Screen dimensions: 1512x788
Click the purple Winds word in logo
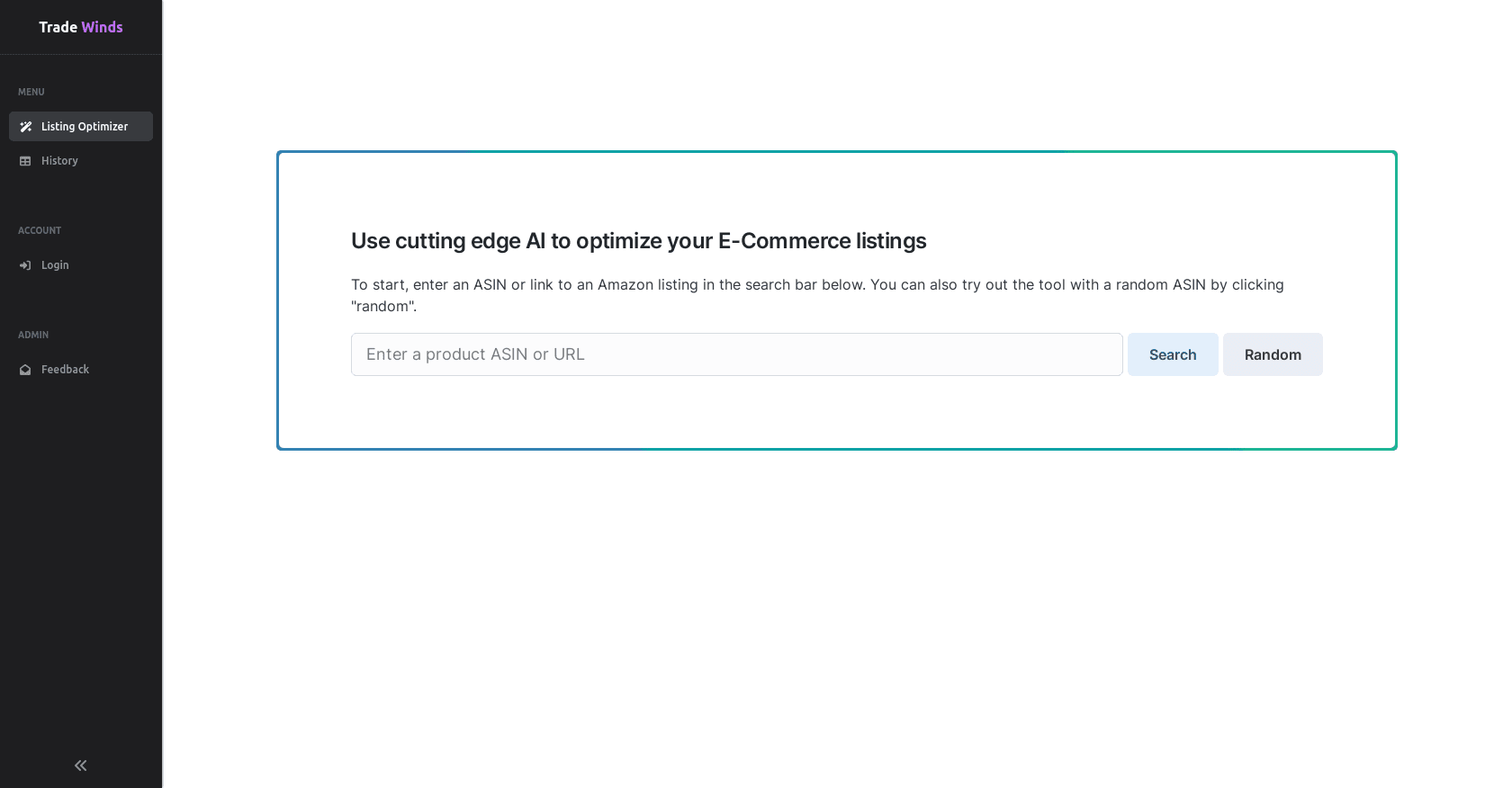coord(103,27)
